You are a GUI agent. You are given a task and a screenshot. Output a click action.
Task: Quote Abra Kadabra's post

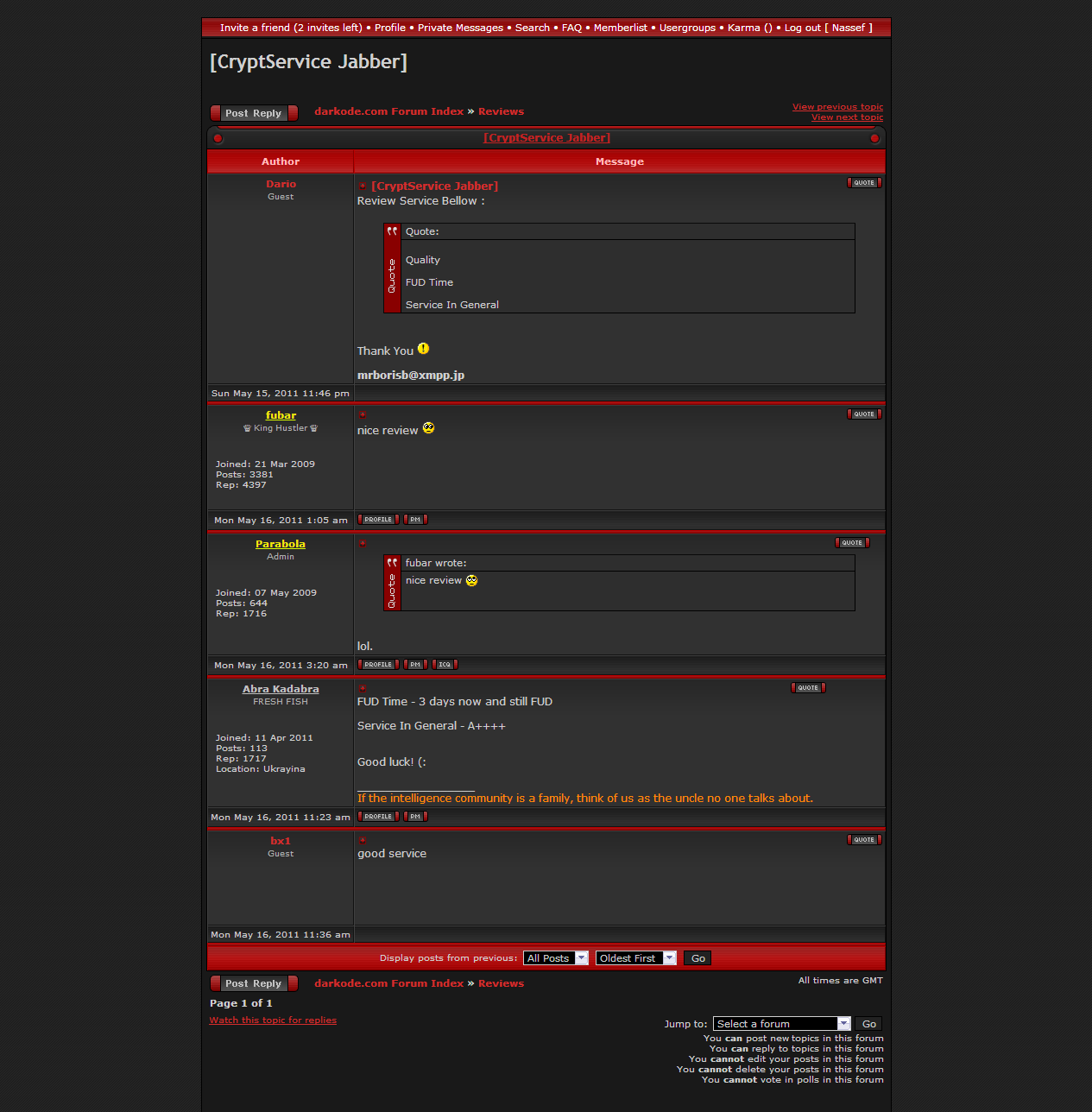tap(808, 688)
